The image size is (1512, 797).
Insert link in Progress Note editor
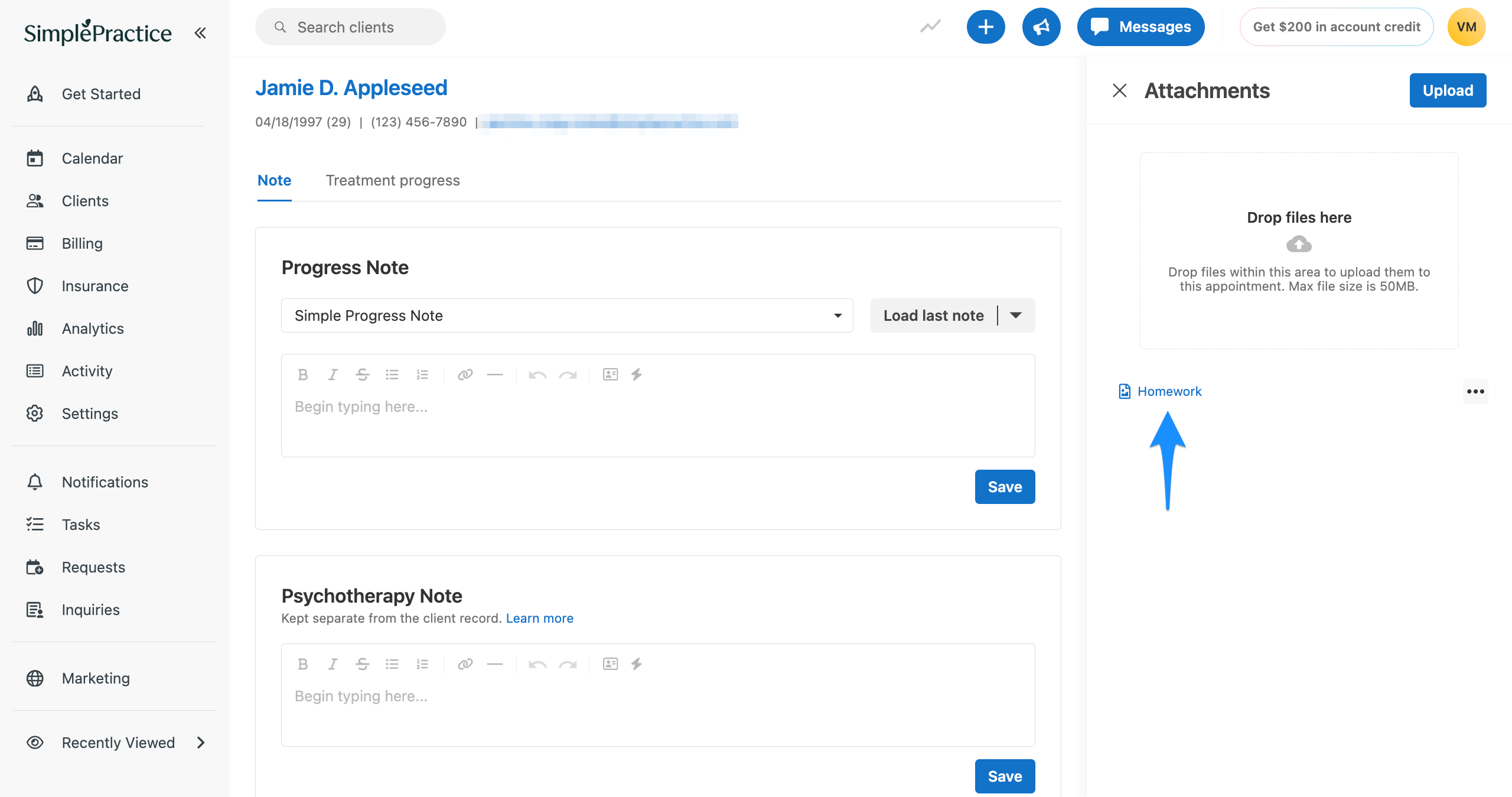tap(465, 375)
